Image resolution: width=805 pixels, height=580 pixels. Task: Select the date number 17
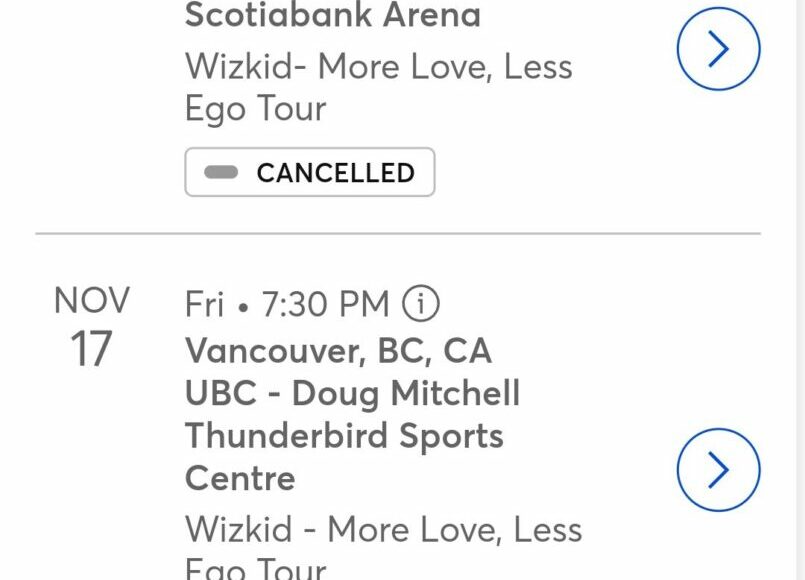92,349
